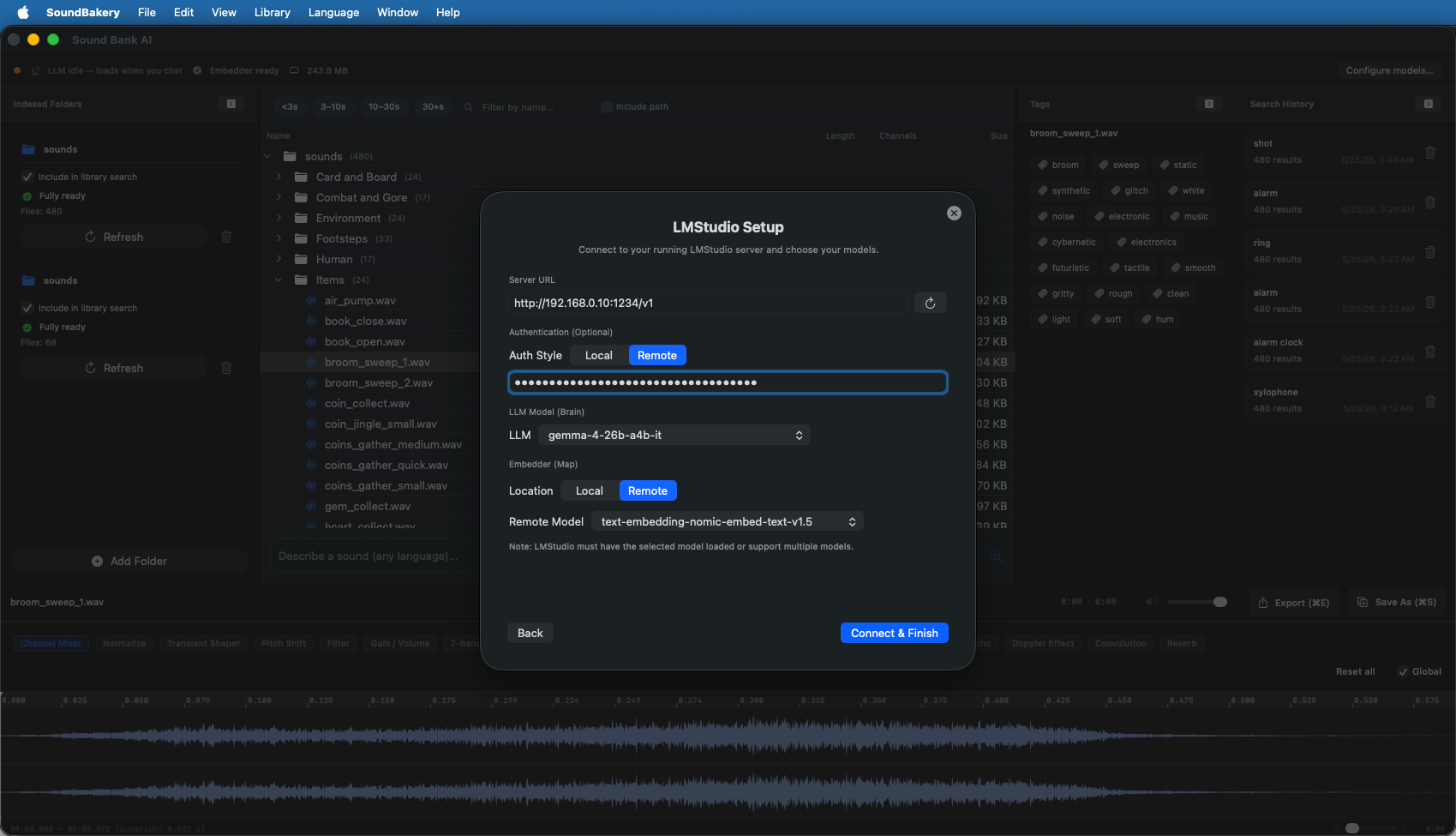Click trash icon next to first sounds folder
This screenshot has width=1456, height=836.
click(226, 237)
